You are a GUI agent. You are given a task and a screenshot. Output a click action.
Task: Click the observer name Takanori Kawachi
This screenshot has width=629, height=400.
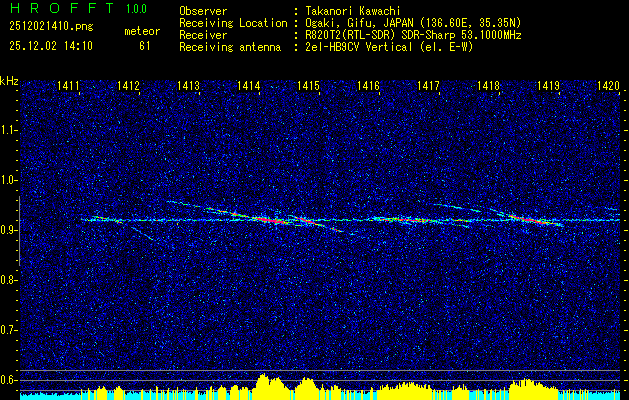tap(352, 11)
